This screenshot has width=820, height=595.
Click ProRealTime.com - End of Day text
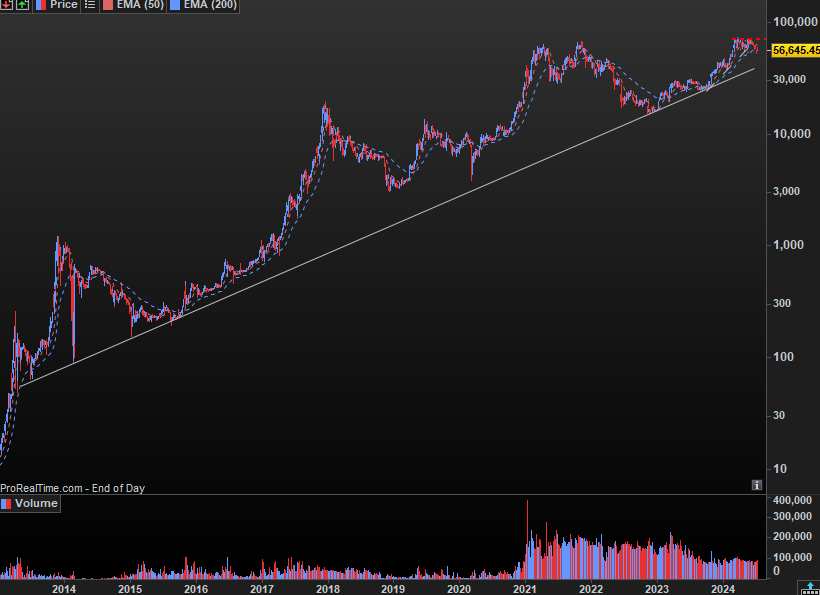pos(73,488)
